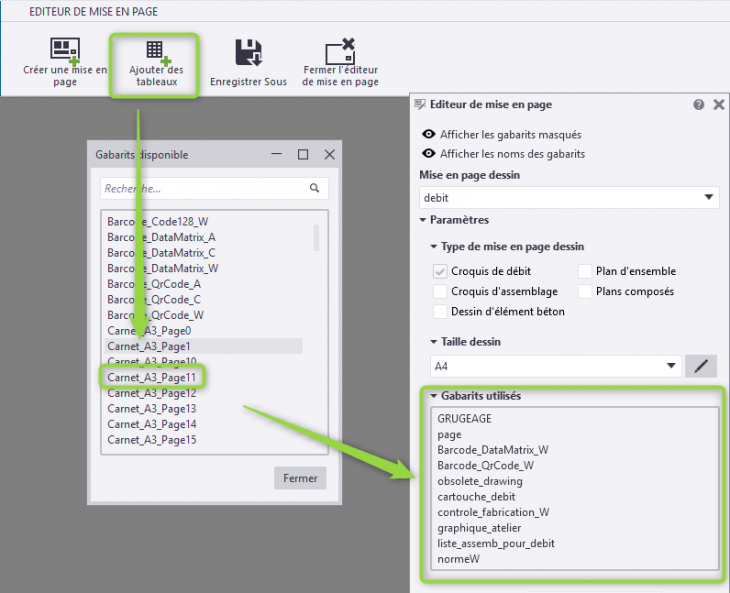
Task: Collapse Type de mise en page dessin
Action: coord(433,246)
